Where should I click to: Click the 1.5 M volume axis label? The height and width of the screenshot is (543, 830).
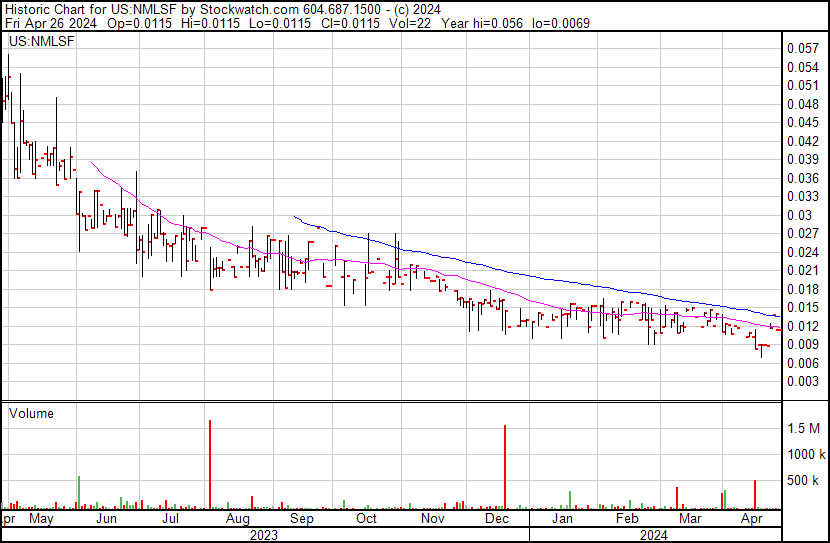click(x=802, y=428)
